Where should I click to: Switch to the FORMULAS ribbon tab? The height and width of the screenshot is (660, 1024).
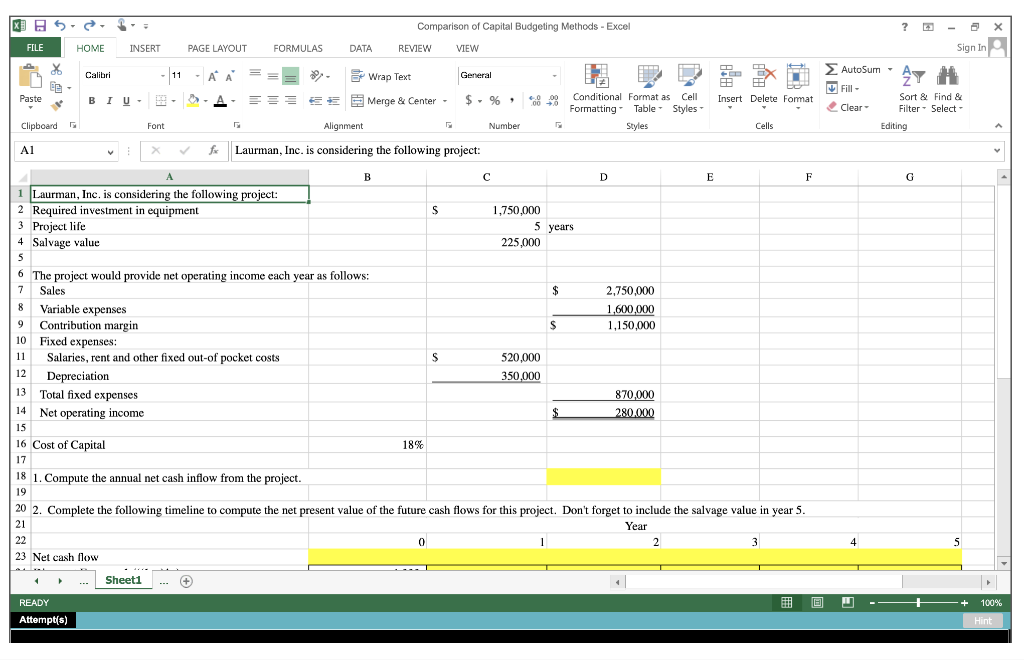pyautogui.click(x=295, y=48)
